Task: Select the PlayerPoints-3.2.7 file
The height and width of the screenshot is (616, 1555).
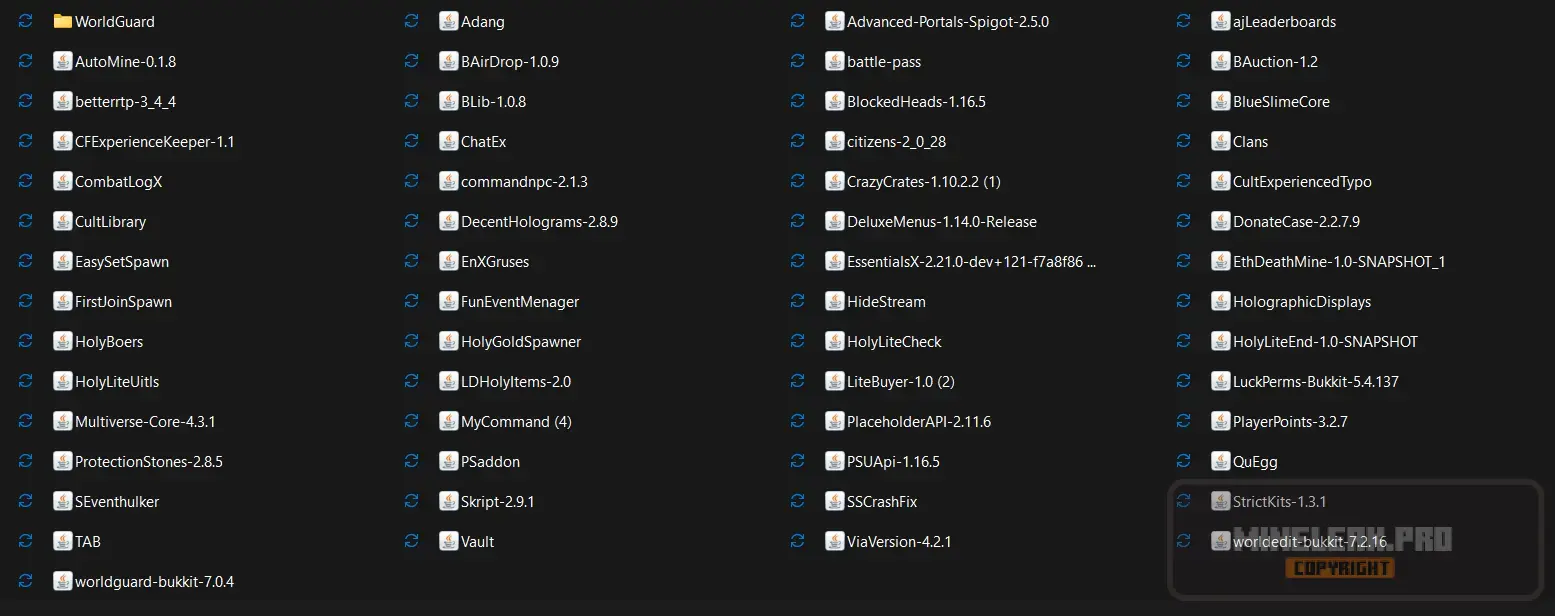Action: click(1290, 421)
